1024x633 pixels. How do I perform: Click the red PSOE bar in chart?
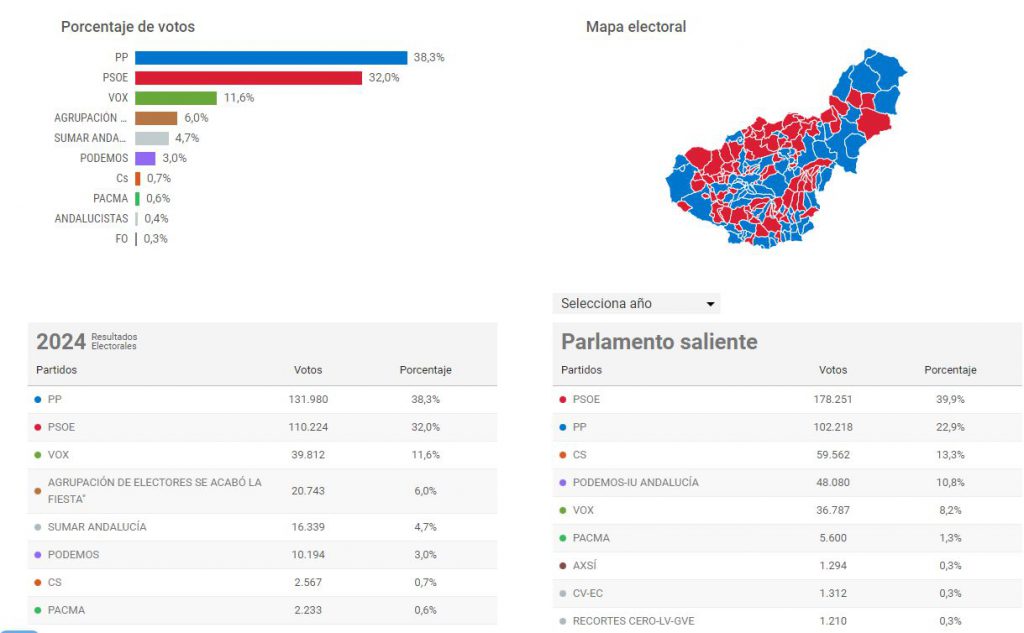[x=248, y=78]
